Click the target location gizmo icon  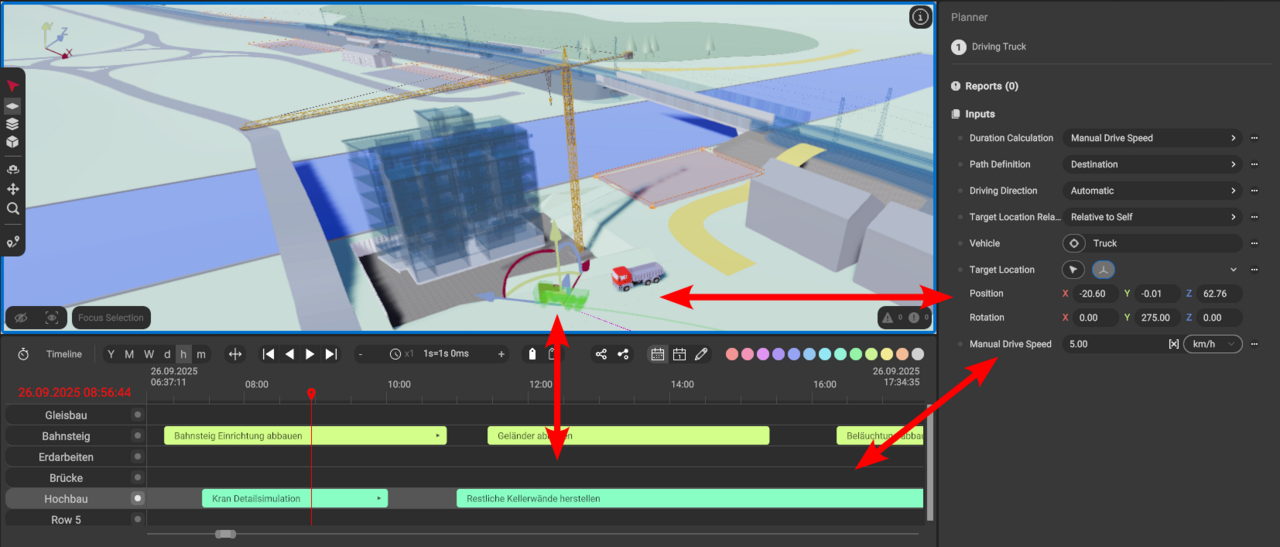tap(1103, 270)
